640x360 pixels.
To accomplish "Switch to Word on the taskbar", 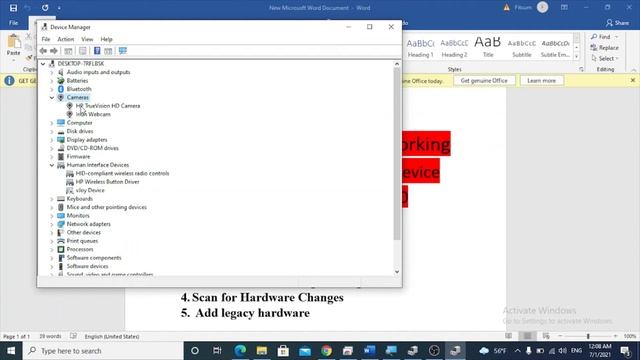I will click(369, 351).
